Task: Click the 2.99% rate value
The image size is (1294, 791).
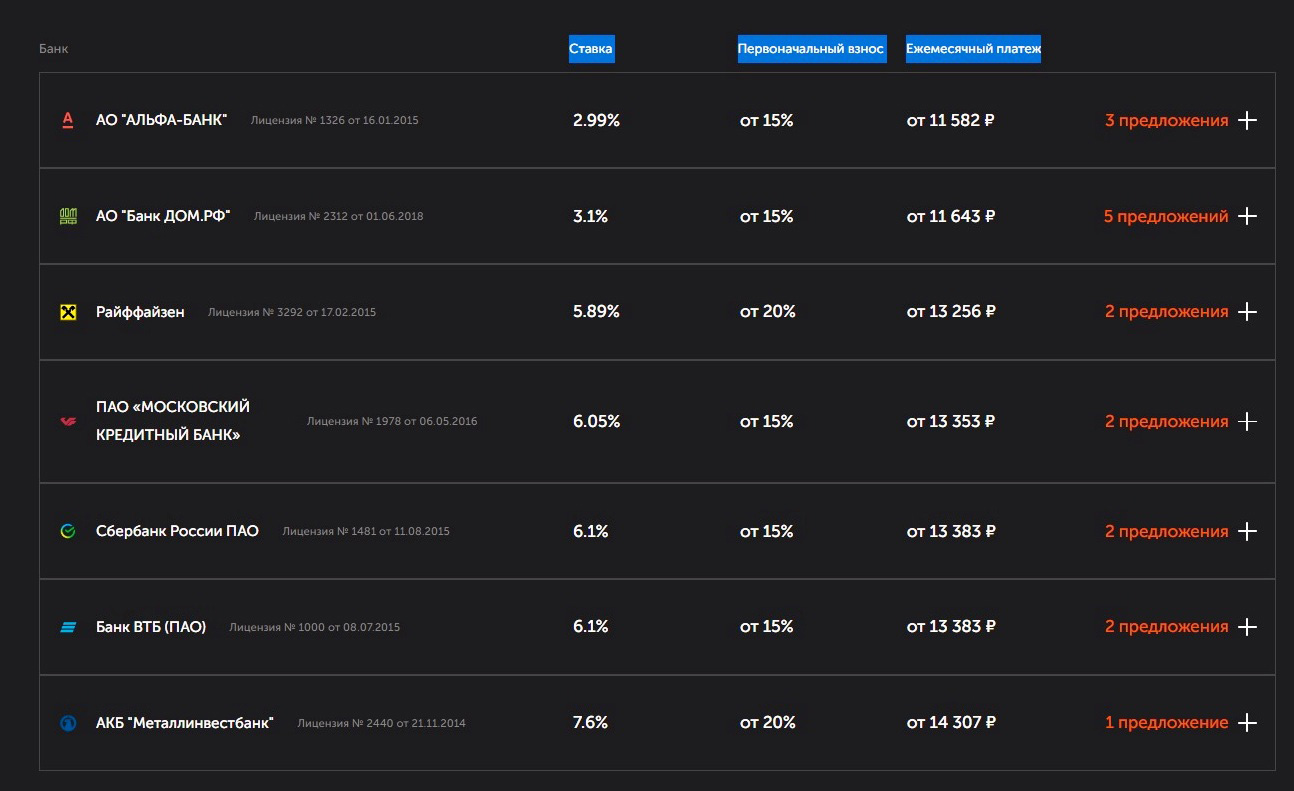Action: [x=596, y=121]
